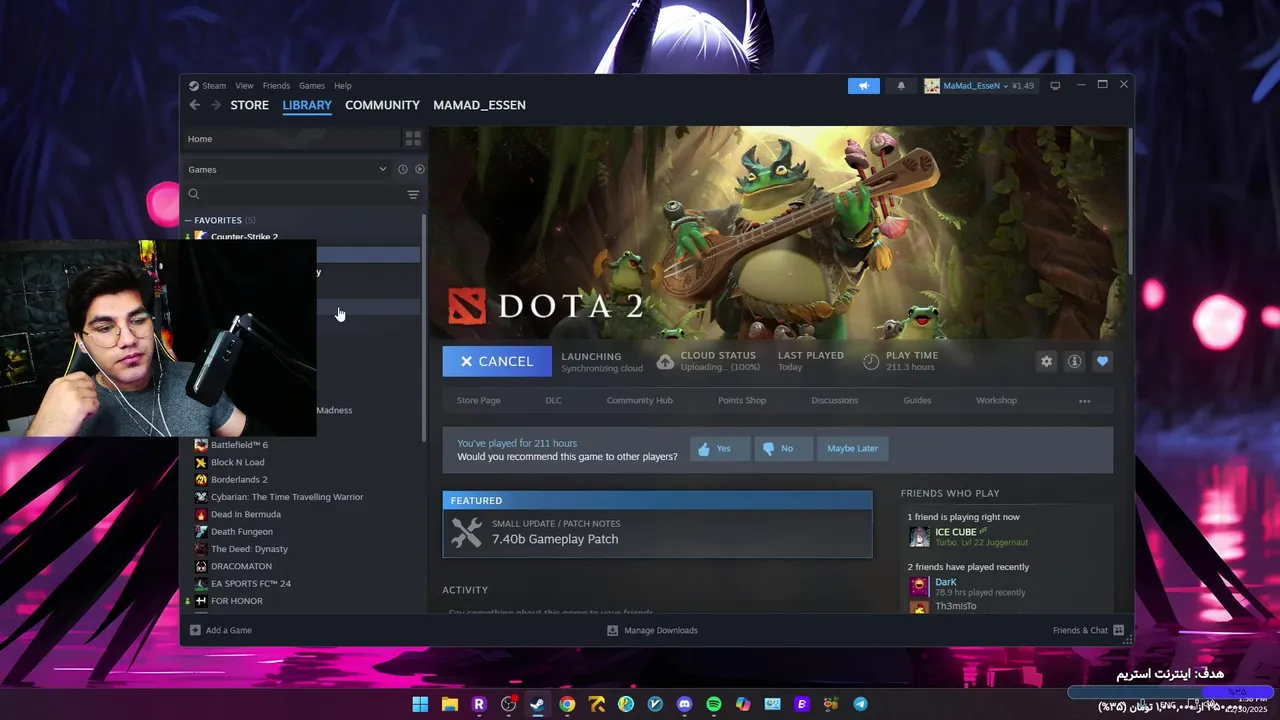The image size is (1280, 720).
Task: Go to the STORE tab
Action: (x=250, y=105)
